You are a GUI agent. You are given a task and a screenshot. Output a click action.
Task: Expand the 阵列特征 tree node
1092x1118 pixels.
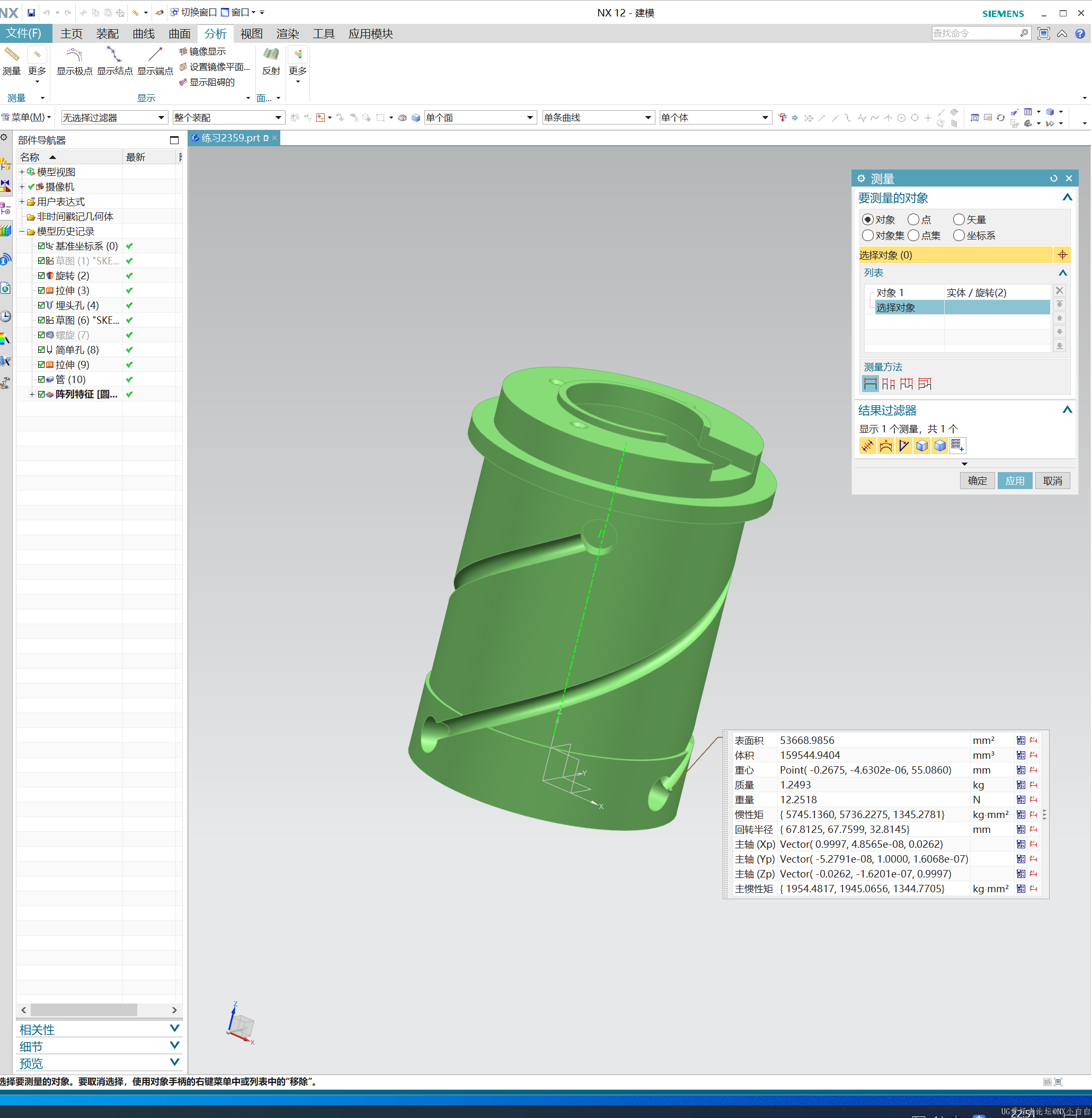(32, 395)
